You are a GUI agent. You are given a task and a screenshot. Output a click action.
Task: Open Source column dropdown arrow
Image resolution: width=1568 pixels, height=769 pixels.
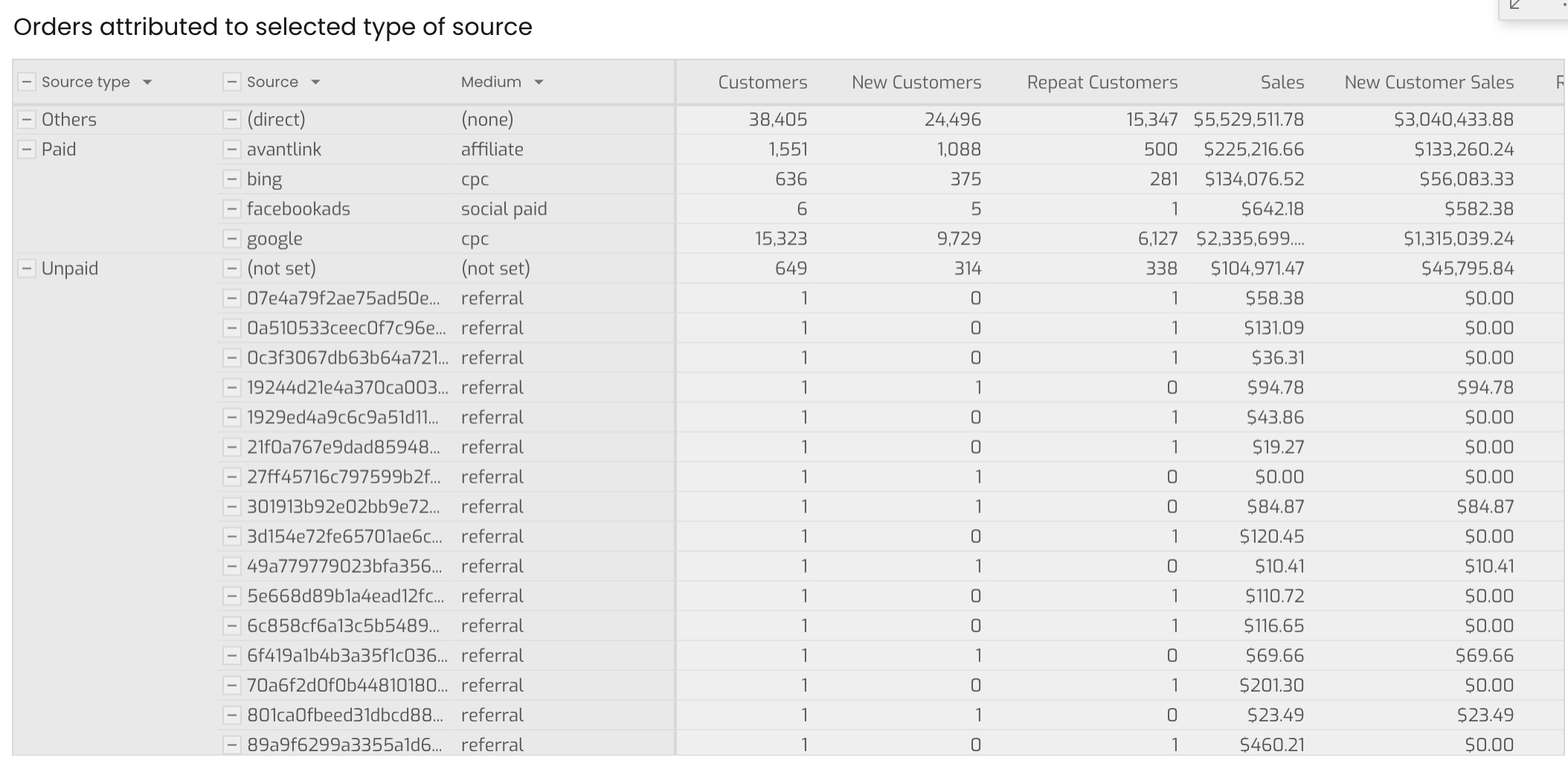click(x=315, y=82)
